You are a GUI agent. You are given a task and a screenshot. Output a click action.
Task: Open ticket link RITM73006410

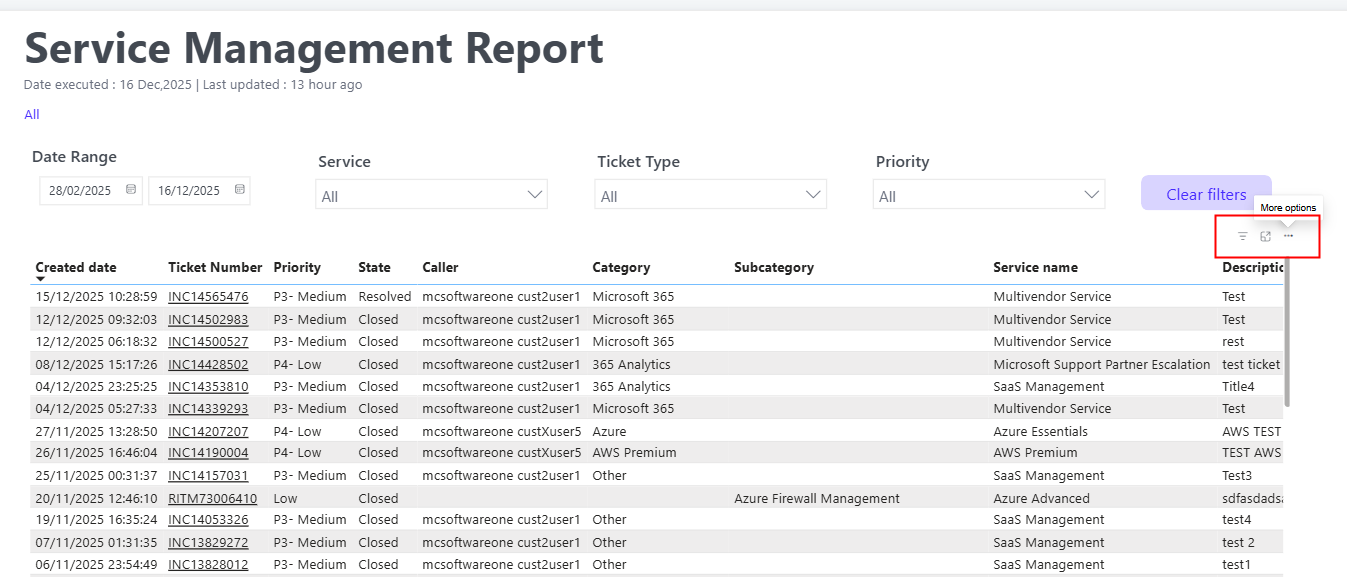coord(212,498)
